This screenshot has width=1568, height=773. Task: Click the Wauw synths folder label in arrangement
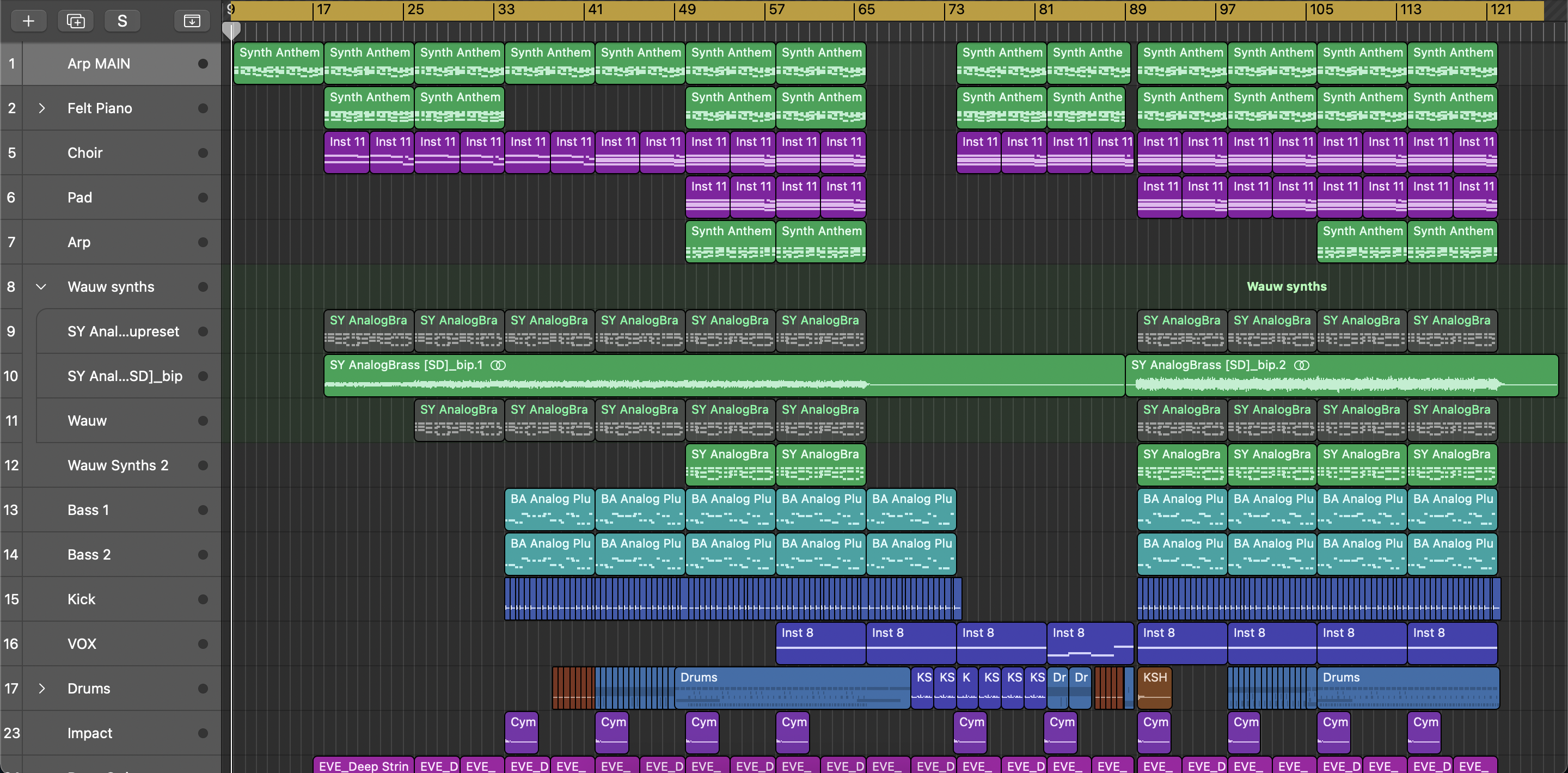coord(1286,287)
